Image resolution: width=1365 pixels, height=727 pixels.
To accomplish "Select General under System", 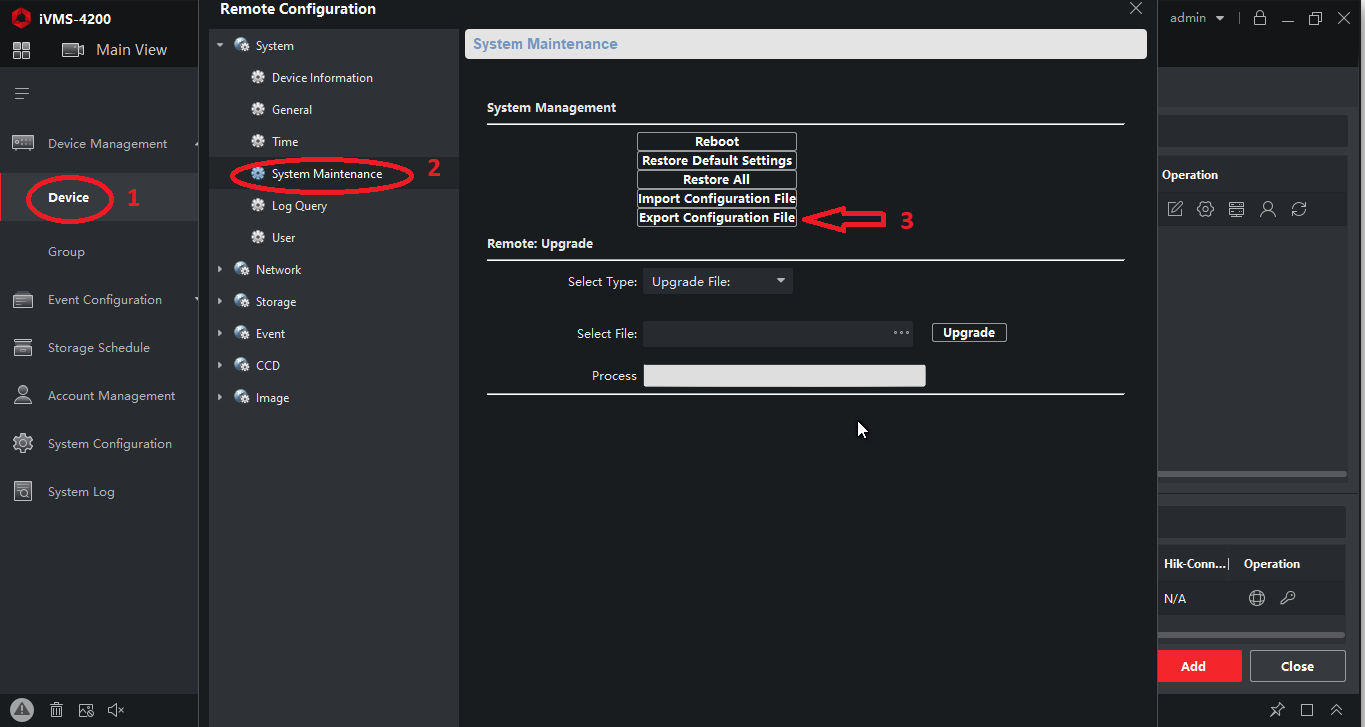I will click(292, 110).
